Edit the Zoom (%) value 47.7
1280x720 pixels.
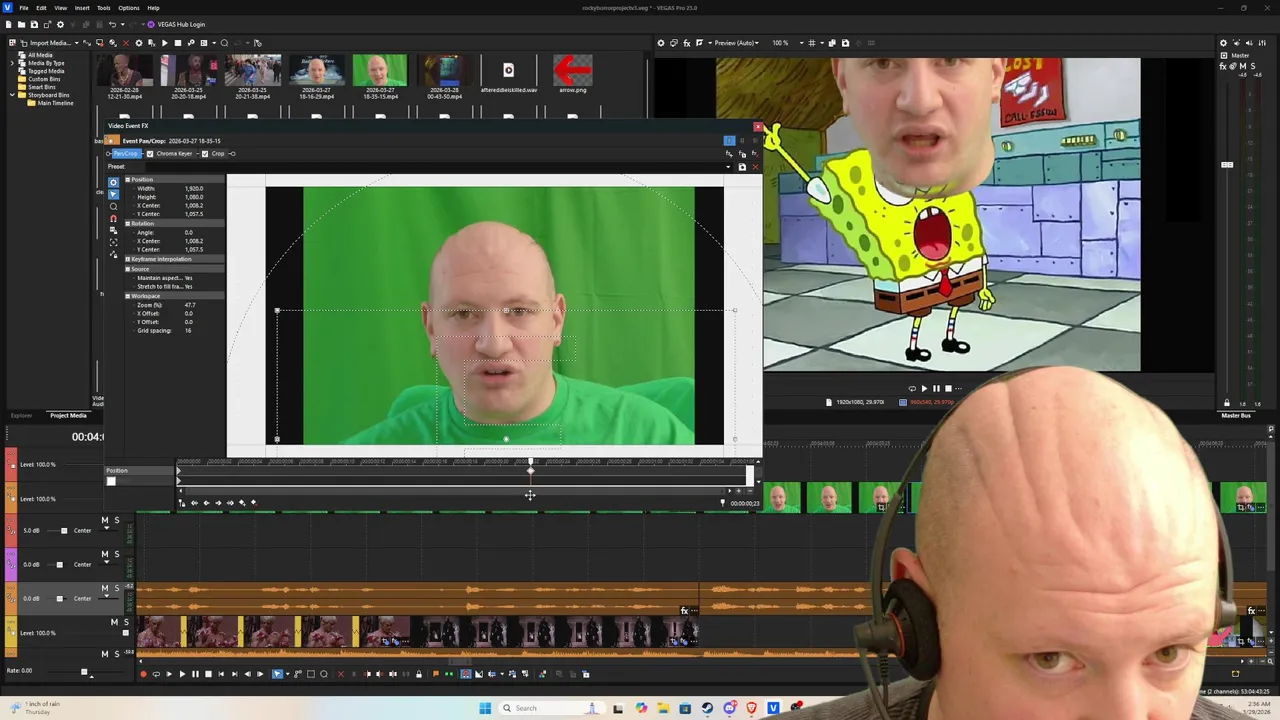coord(190,305)
